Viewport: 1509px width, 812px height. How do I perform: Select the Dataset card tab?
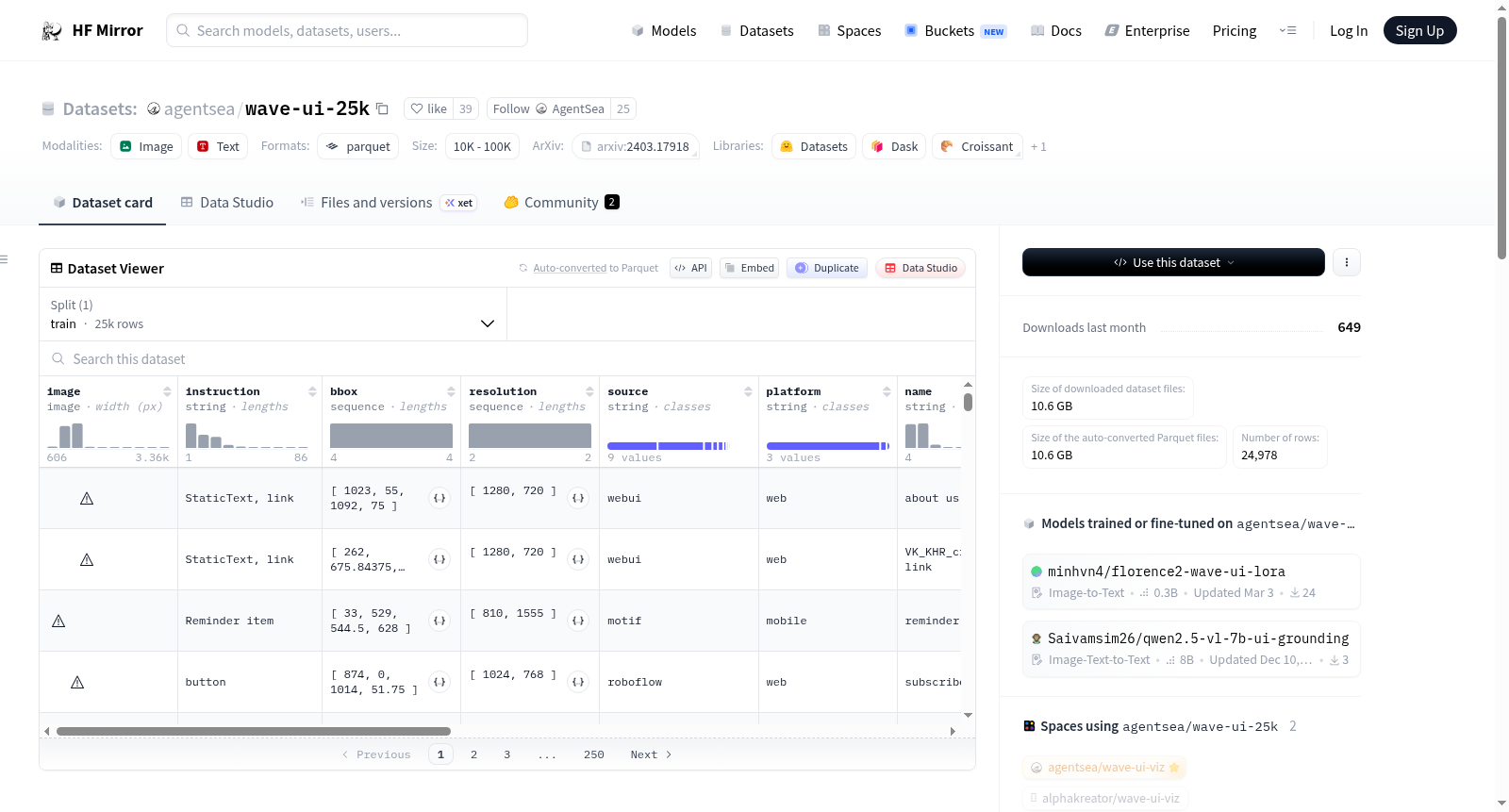click(103, 202)
